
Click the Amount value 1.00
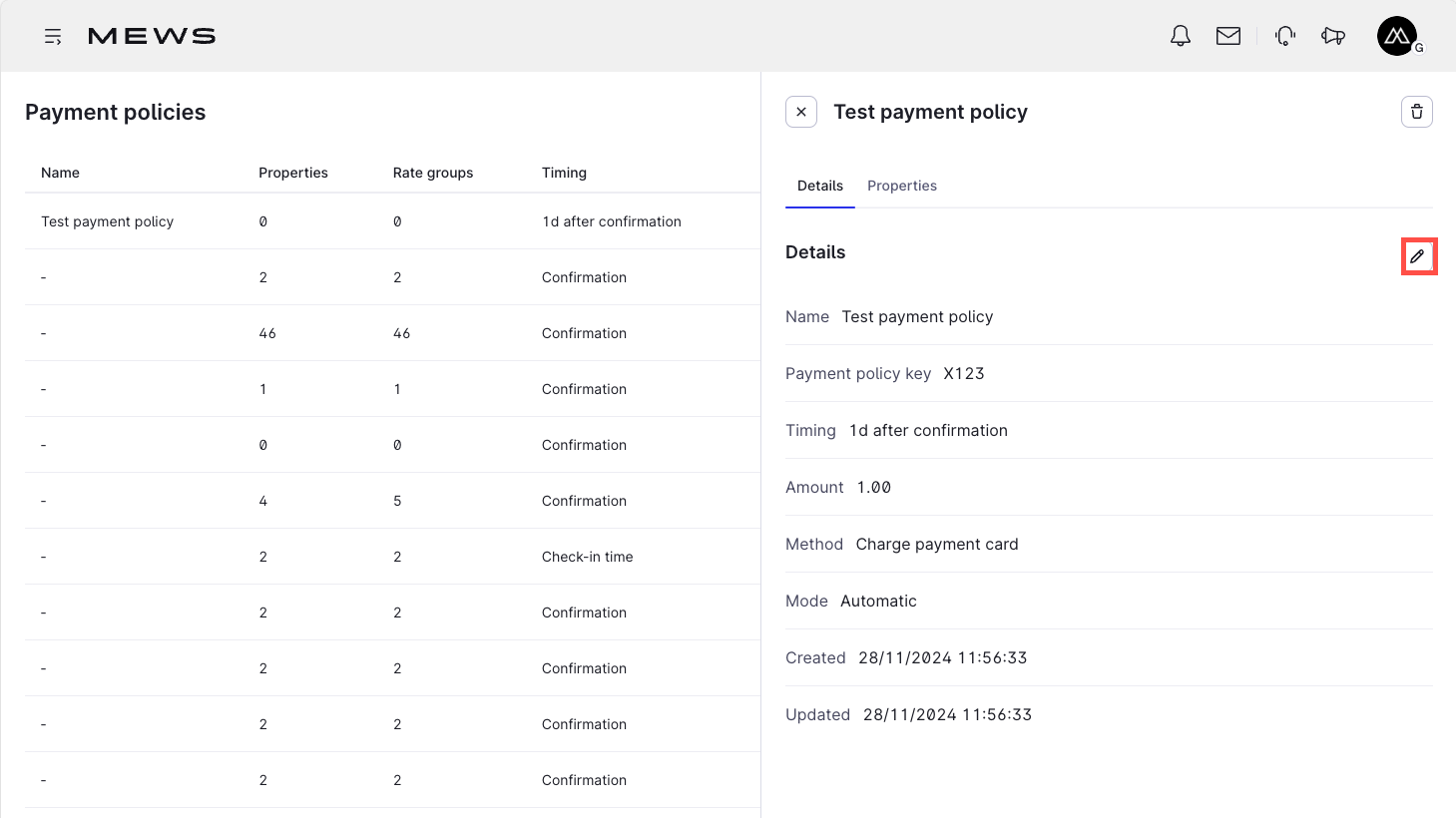pyautogui.click(x=874, y=487)
